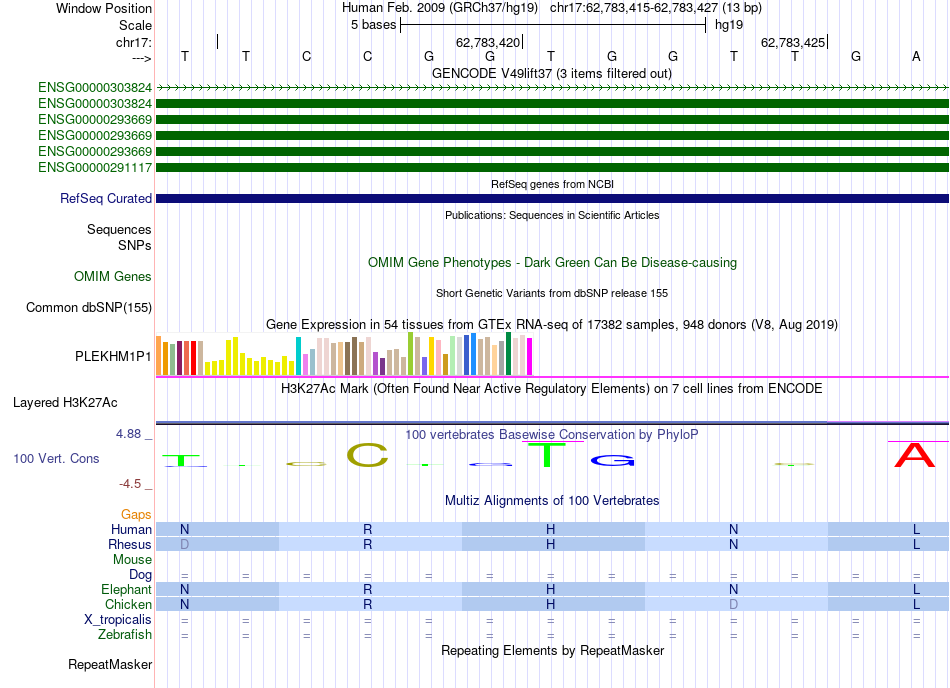
Task: Open Repeating Elements by RepeatMasker title
Action: click(552, 650)
